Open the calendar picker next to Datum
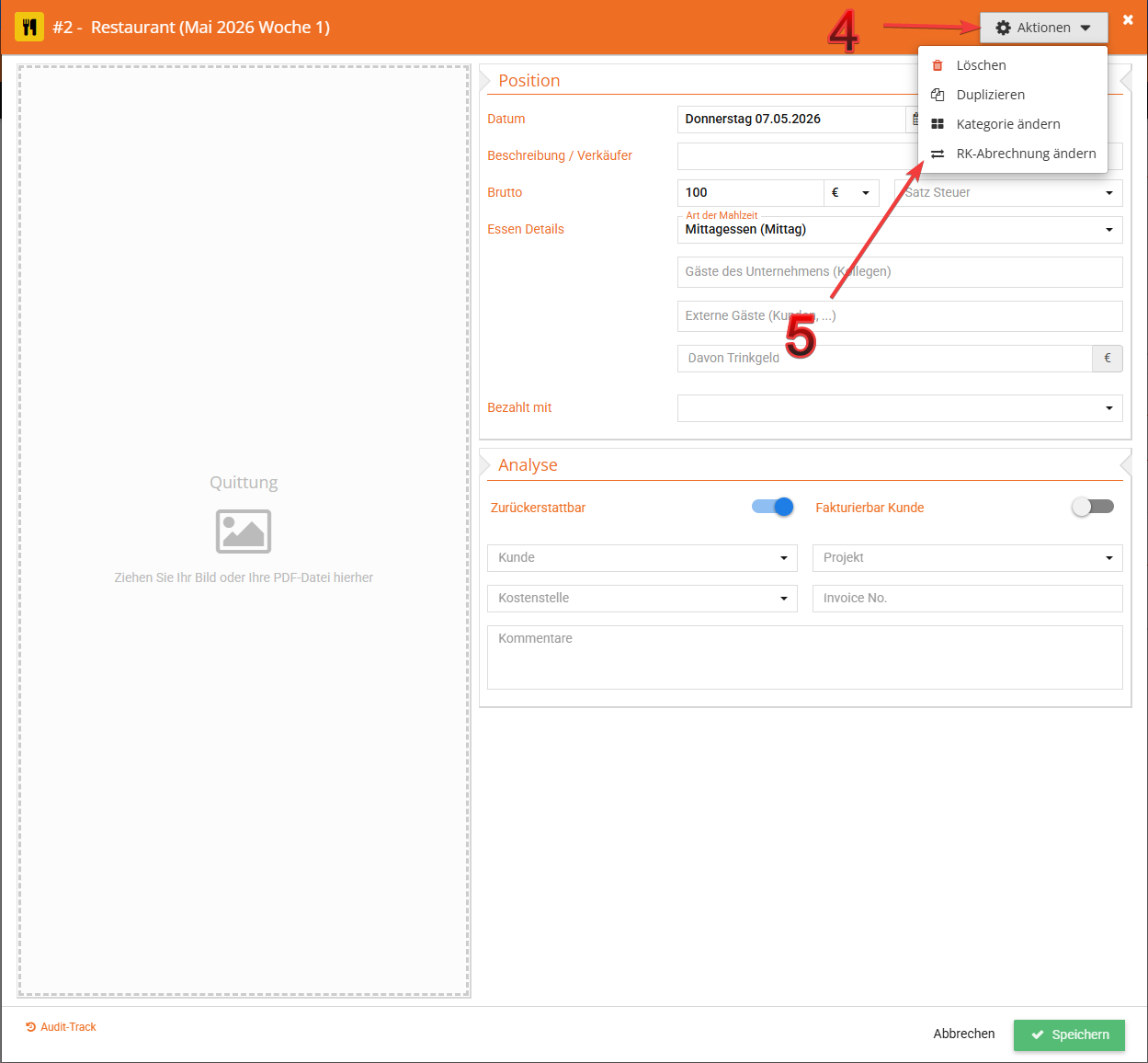Image resolution: width=1148 pixels, height=1063 pixels. 915,119
